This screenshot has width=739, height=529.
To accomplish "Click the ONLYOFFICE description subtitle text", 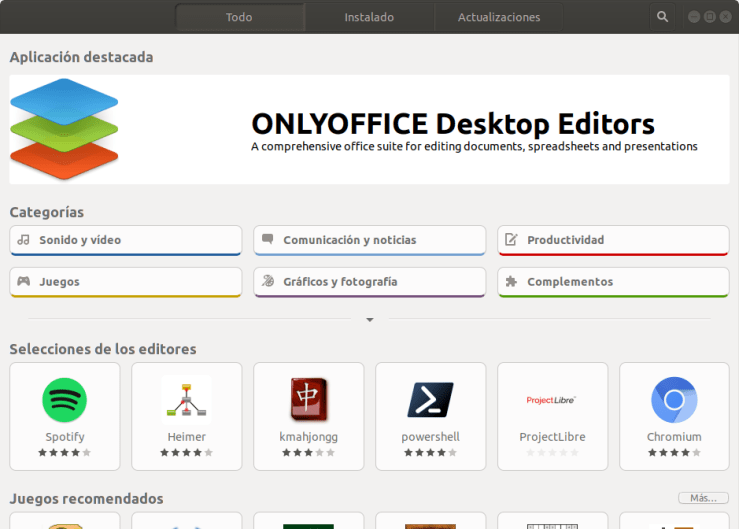I will (474, 147).
